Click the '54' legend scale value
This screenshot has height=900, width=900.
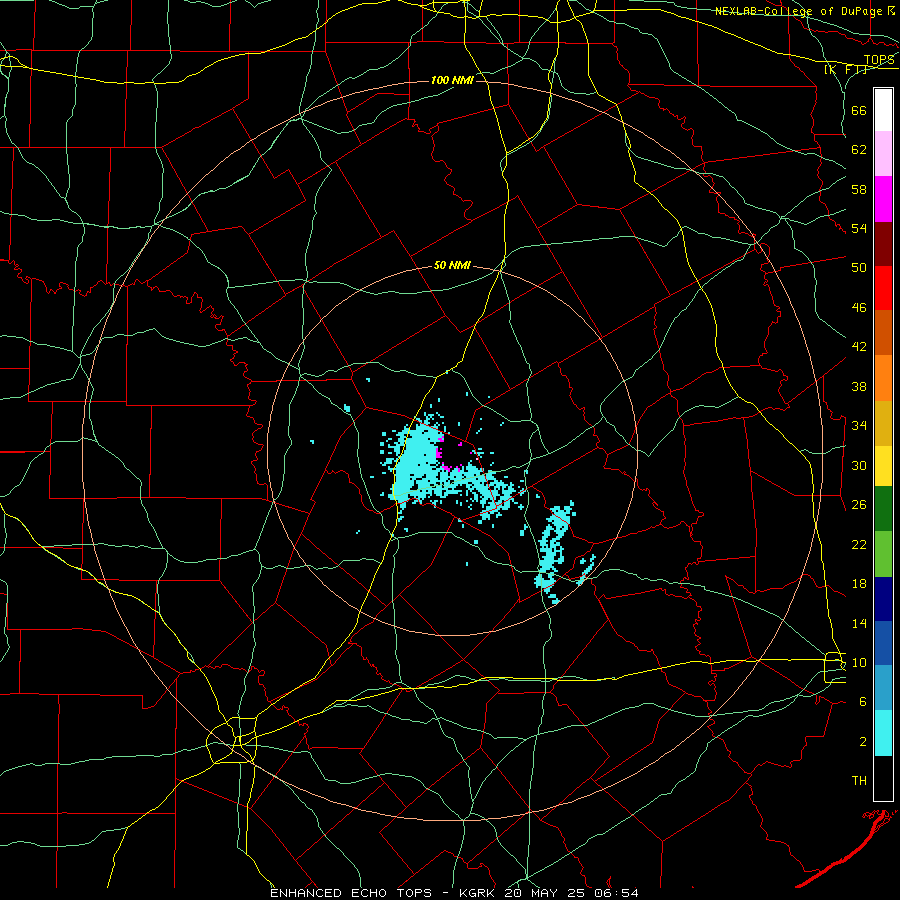[x=859, y=229]
